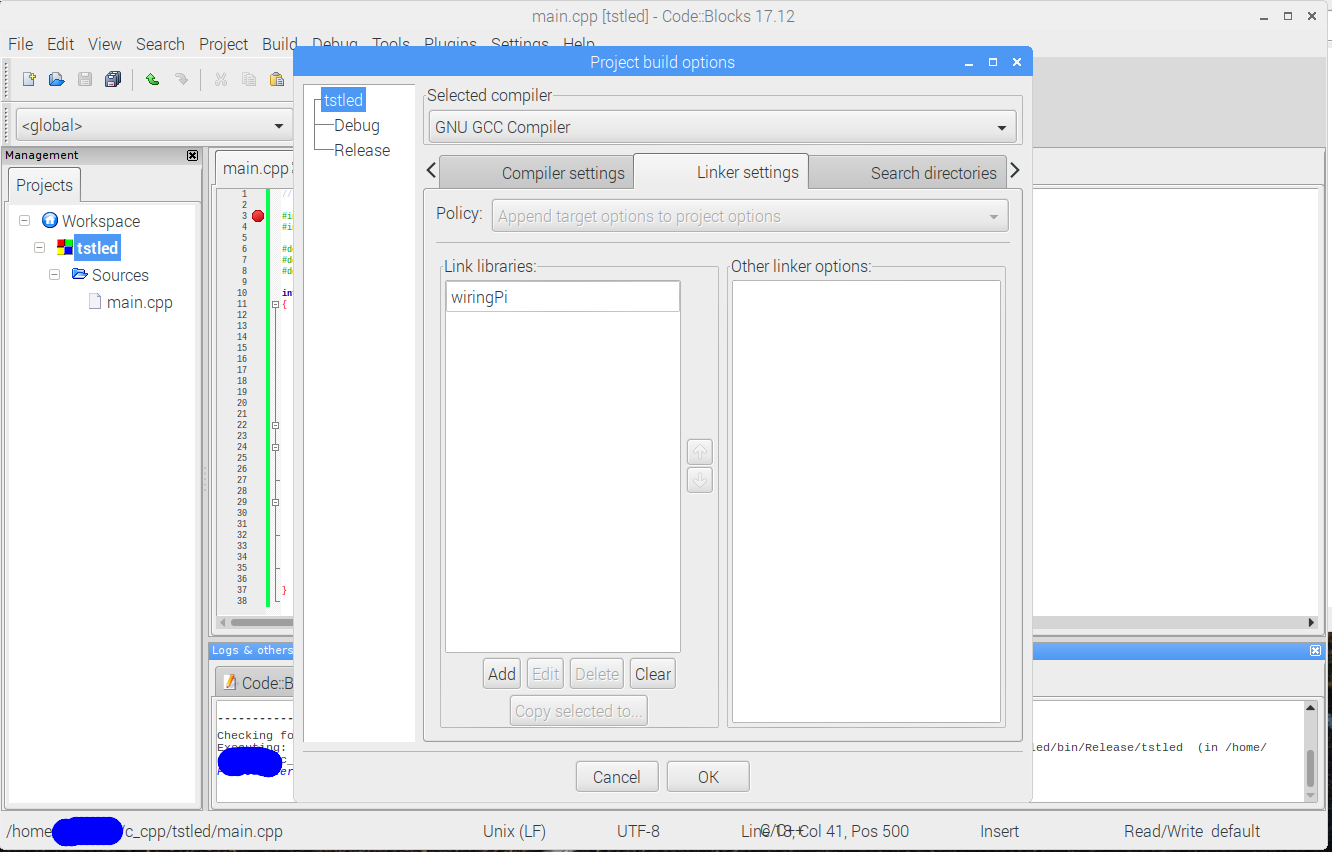1332x852 pixels.
Task: Click inside the Other linker options text area
Action: click(866, 501)
